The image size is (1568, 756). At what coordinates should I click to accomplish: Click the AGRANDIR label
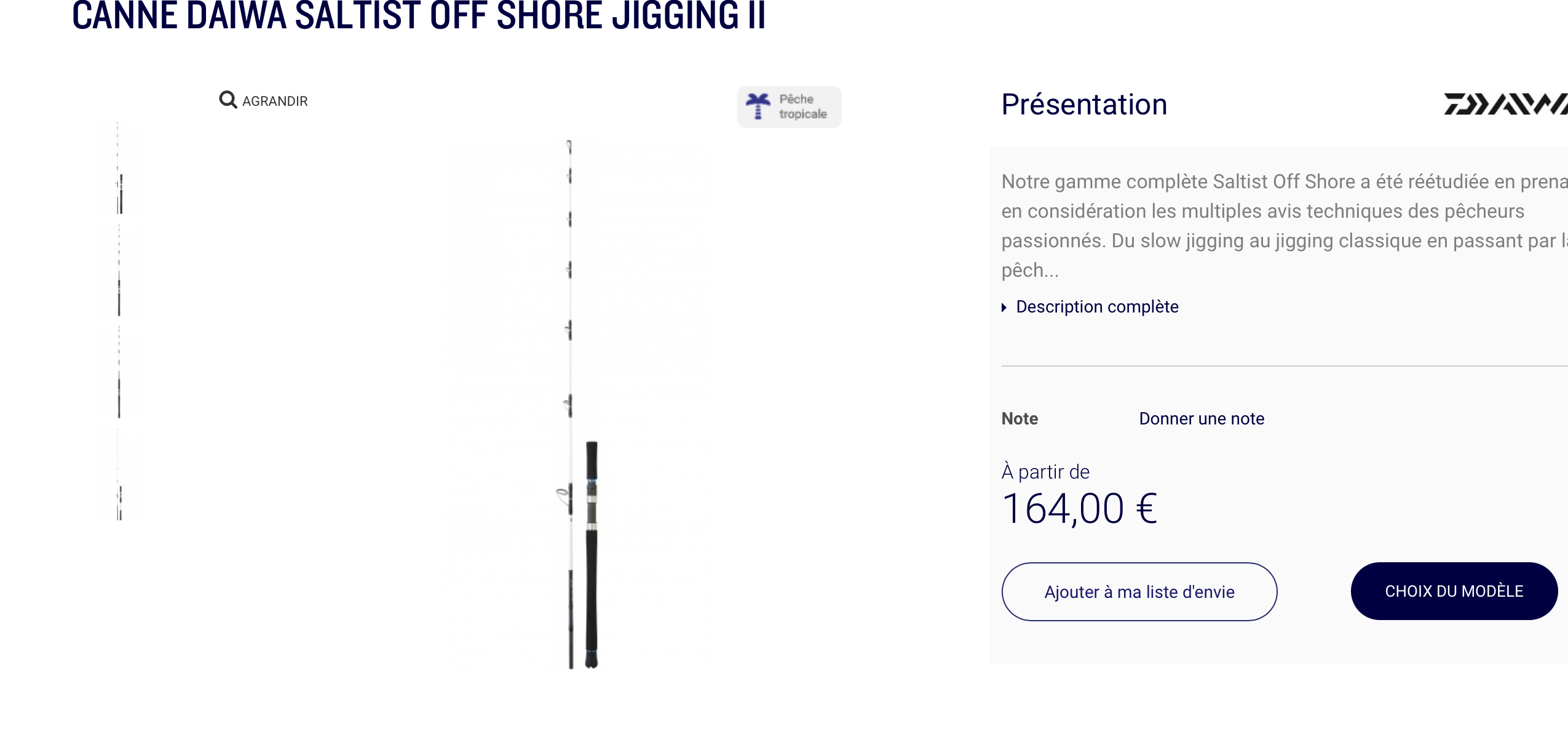pos(275,101)
